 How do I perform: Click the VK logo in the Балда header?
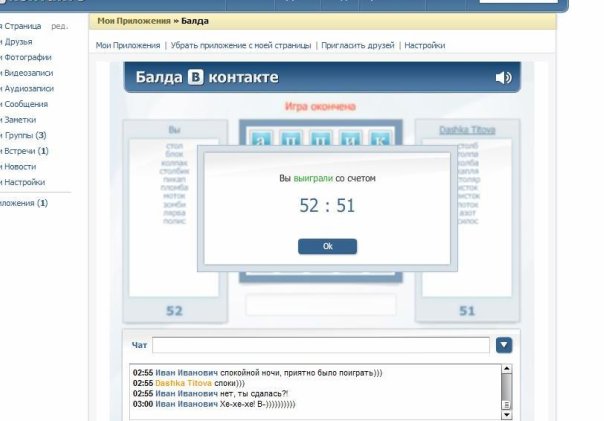[x=195, y=77]
